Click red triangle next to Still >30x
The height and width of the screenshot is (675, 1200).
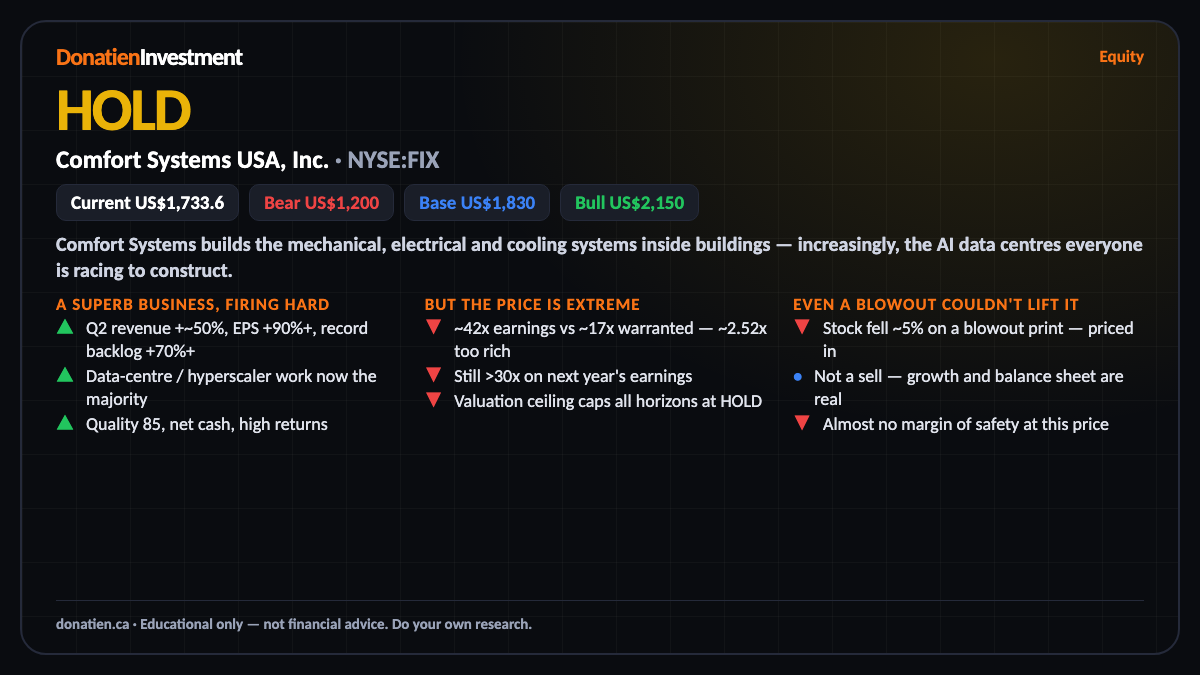pos(433,375)
